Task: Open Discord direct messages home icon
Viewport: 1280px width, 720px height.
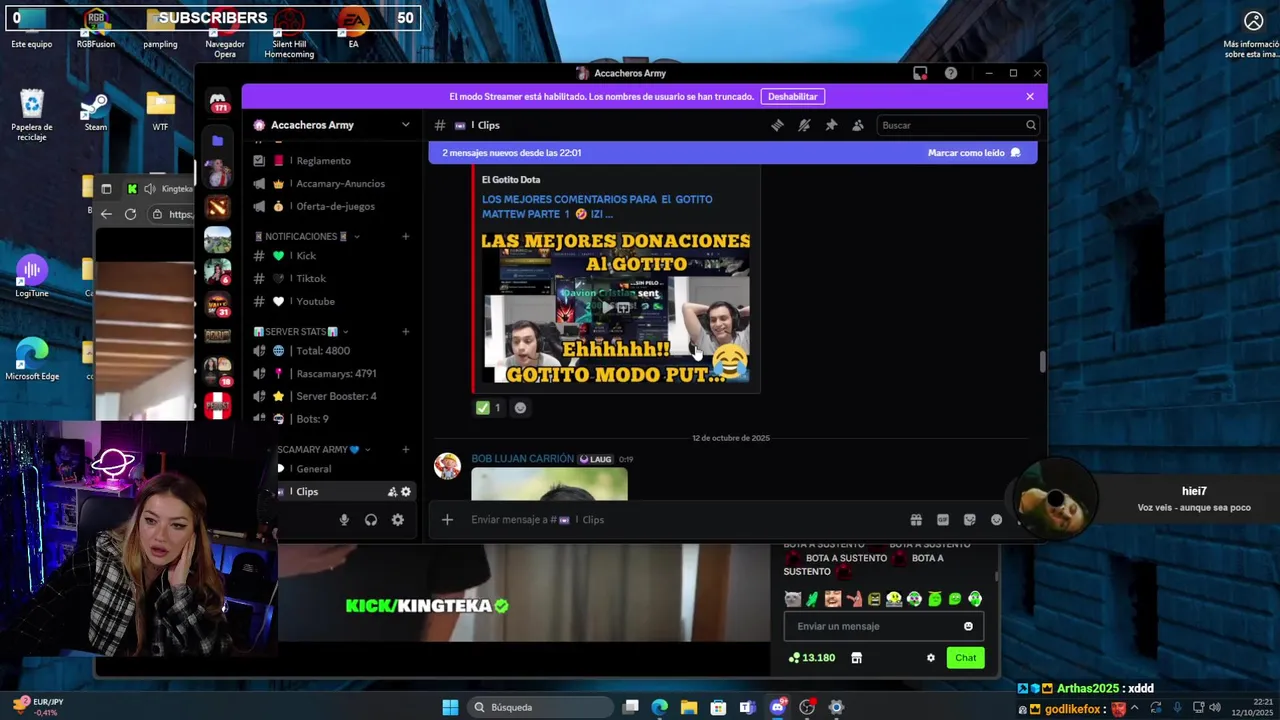Action: (x=217, y=102)
